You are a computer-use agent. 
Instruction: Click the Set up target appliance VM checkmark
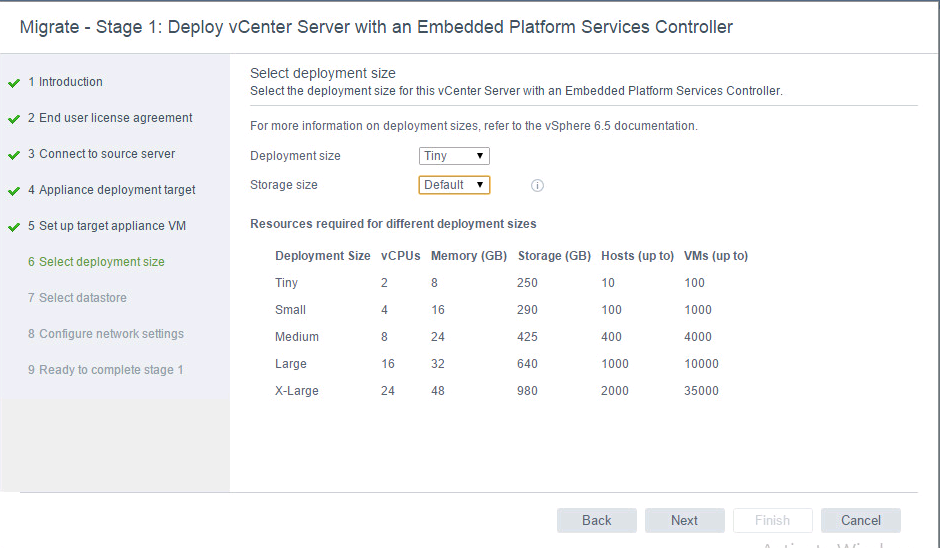(x=14, y=227)
